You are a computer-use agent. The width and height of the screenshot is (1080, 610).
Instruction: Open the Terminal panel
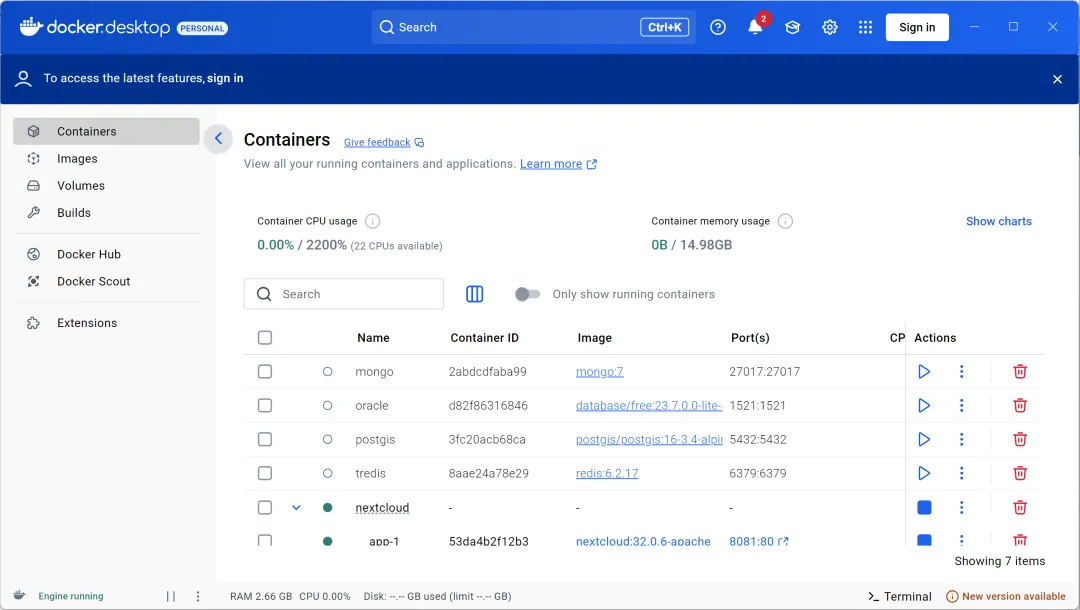pos(900,596)
